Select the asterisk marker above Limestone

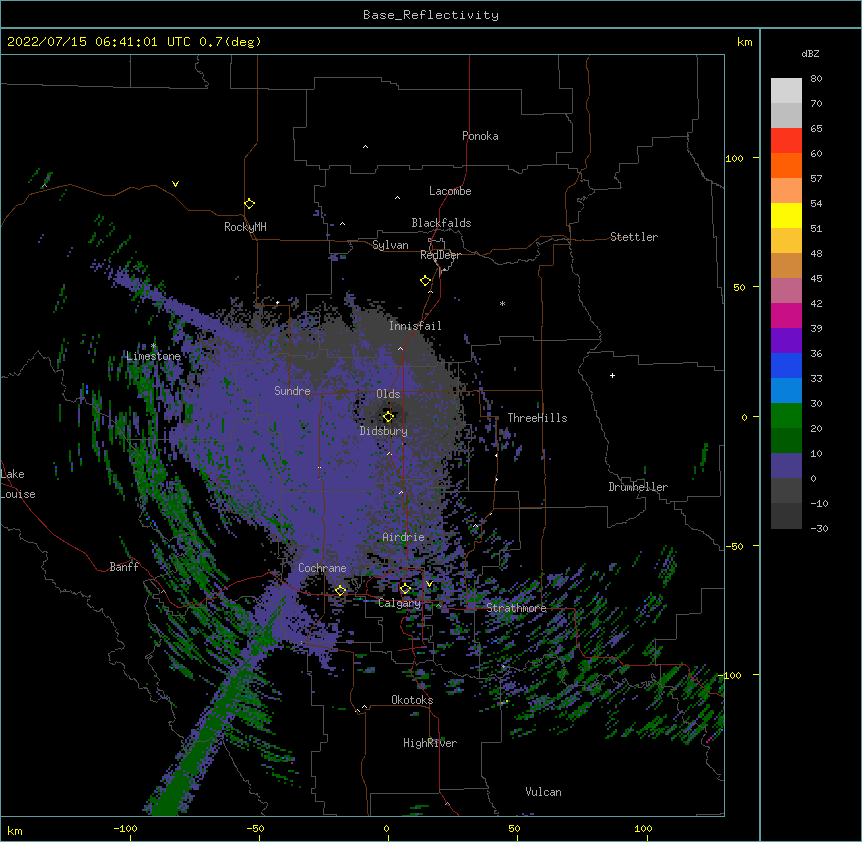(153, 346)
